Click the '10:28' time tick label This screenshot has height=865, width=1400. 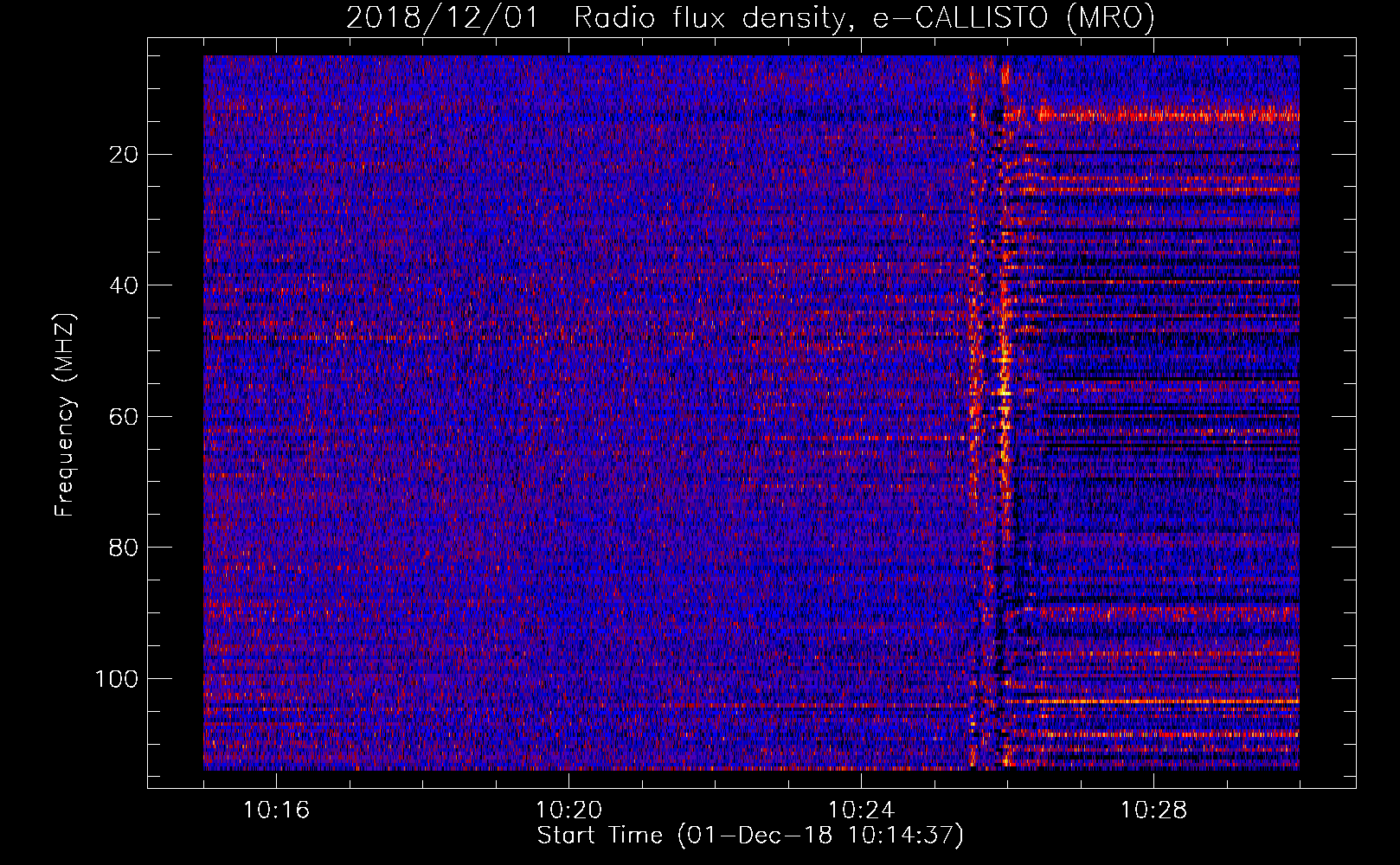pyautogui.click(x=1153, y=810)
